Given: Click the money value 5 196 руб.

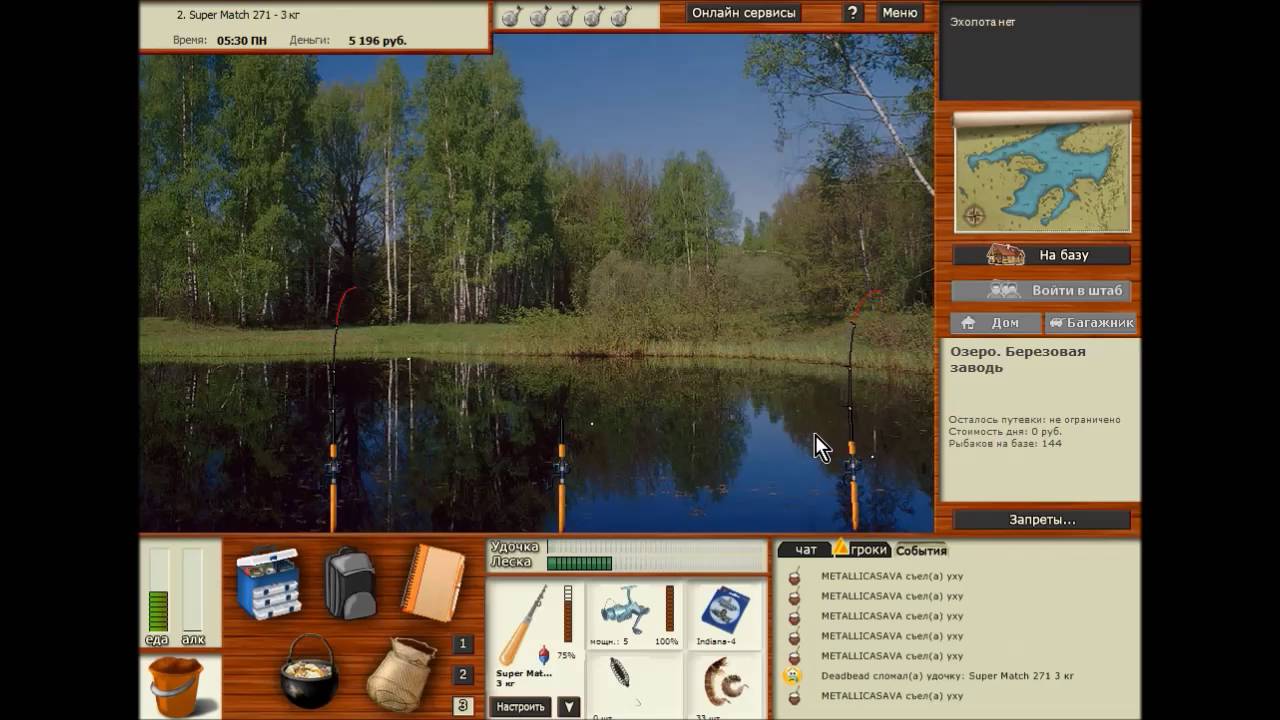Looking at the screenshot, I should [377, 41].
